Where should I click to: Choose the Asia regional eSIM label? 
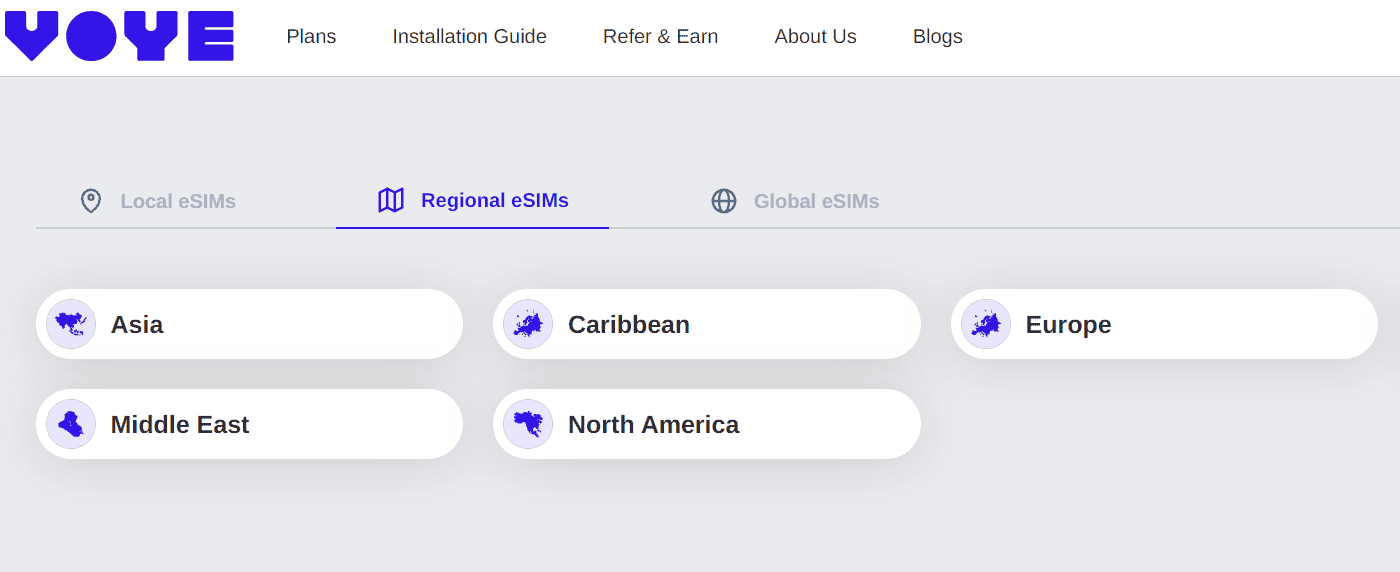137,325
